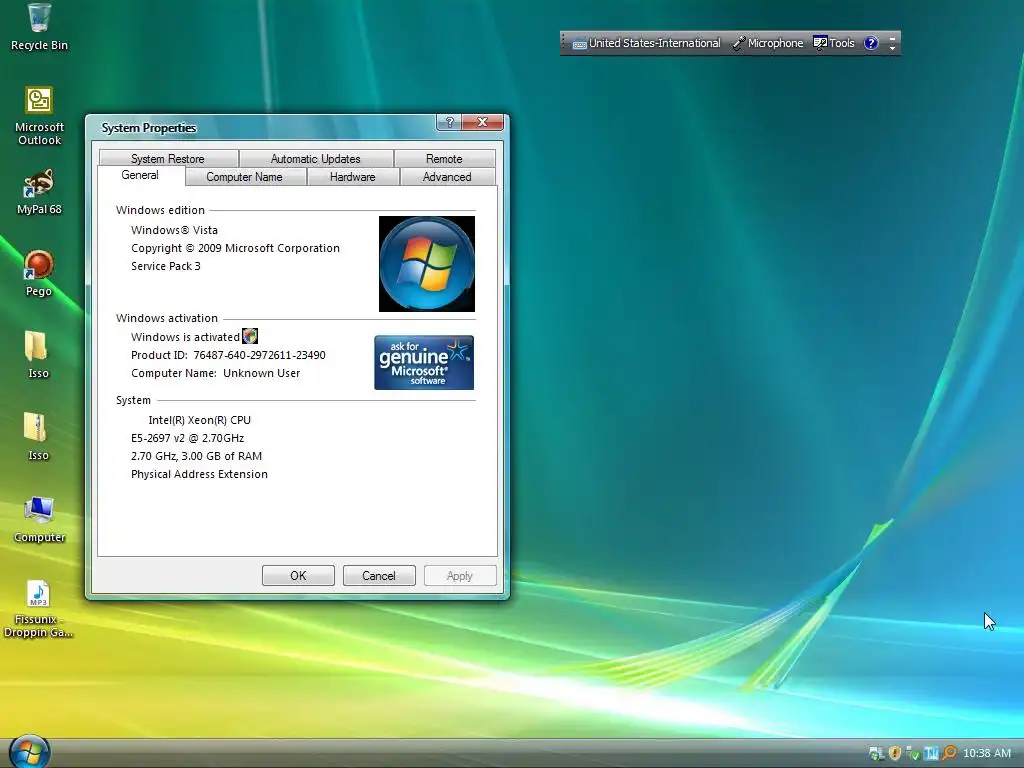Select the Fissunix MP3 file icon
Viewport: 1024px width, 768px height.
pyautogui.click(x=38, y=609)
